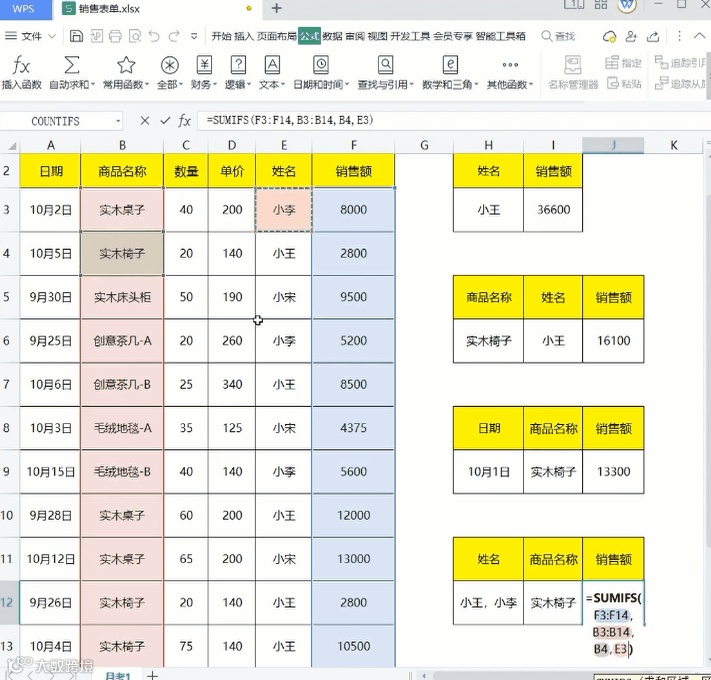Open the Other Functions ellipsis icon
Image resolution: width=711 pixels, height=680 pixels.
tap(510, 65)
